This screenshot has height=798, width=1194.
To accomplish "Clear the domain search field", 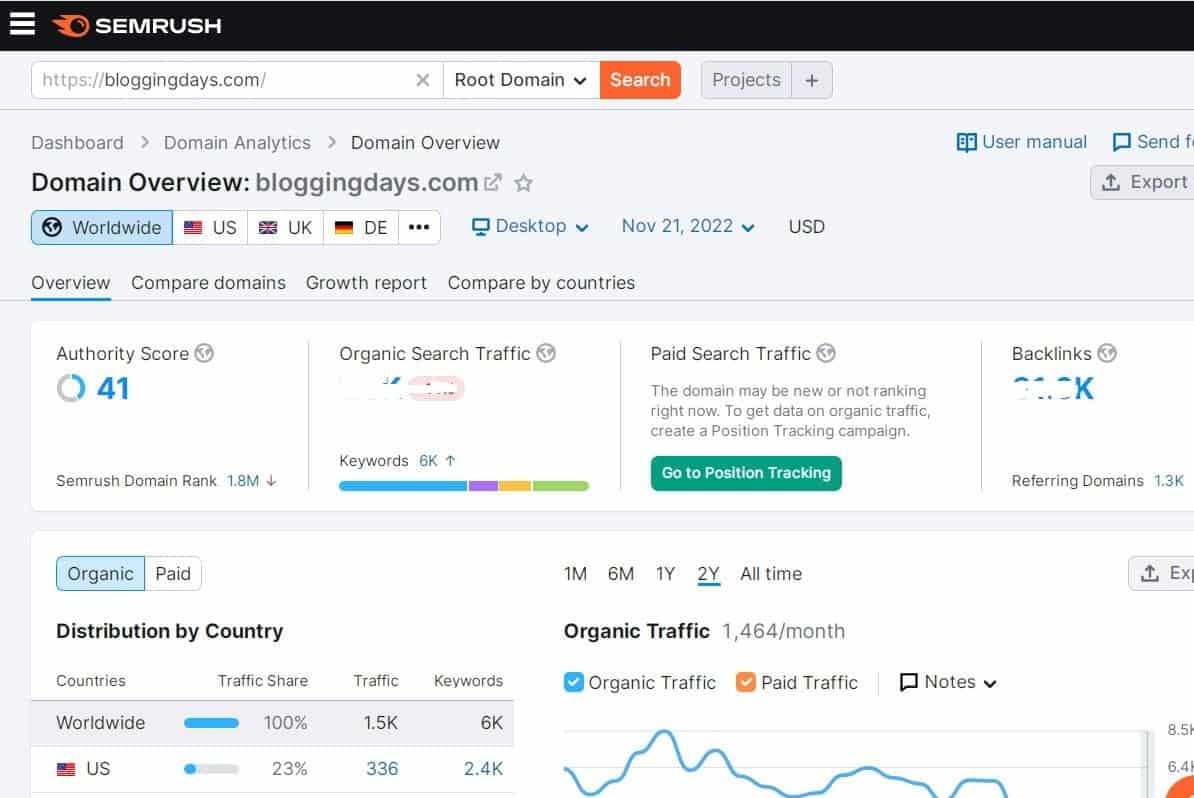I will (x=423, y=80).
